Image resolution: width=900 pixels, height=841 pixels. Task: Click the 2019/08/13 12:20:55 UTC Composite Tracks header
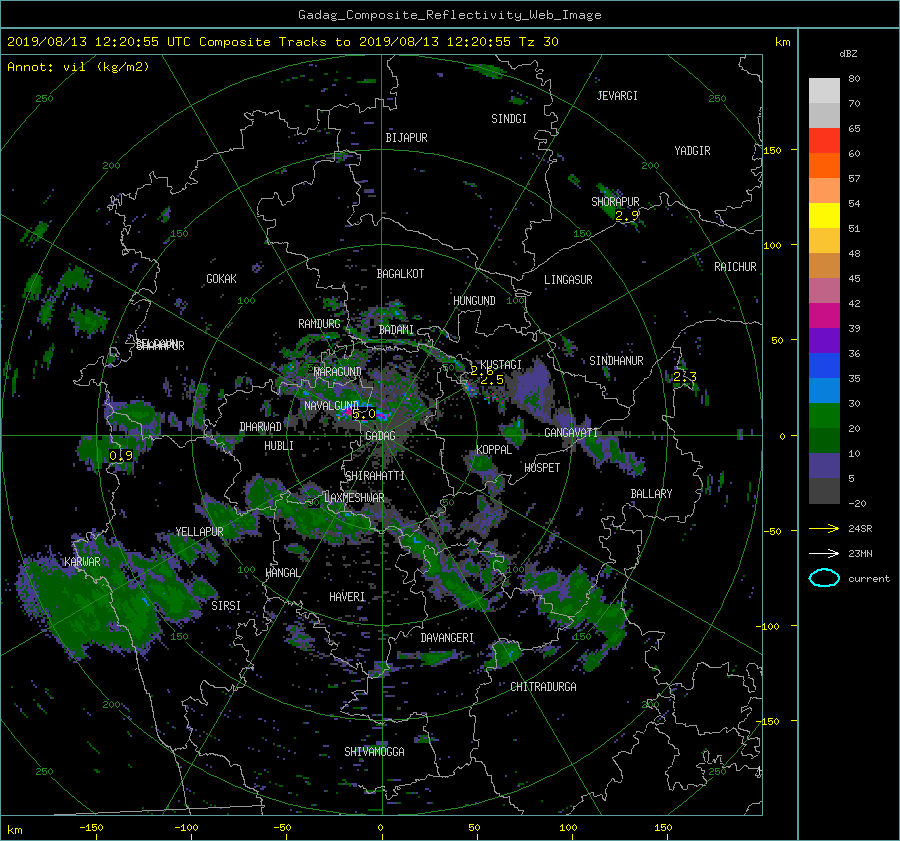(x=282, y=42)
